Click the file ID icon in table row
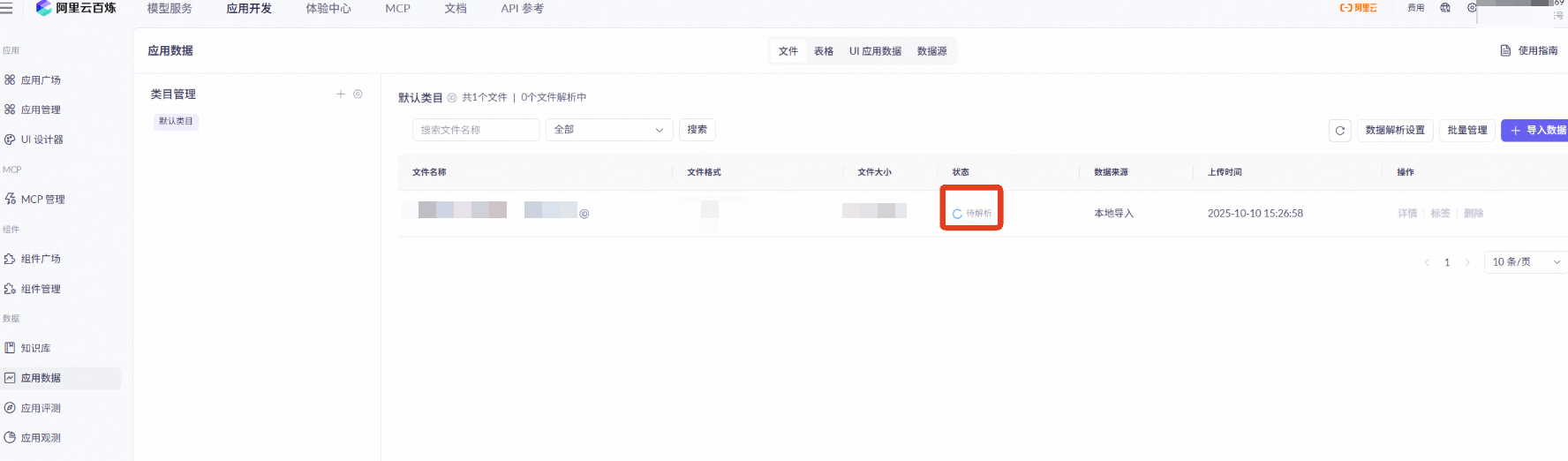1568x461 pixels. click(x=584, y=215)
